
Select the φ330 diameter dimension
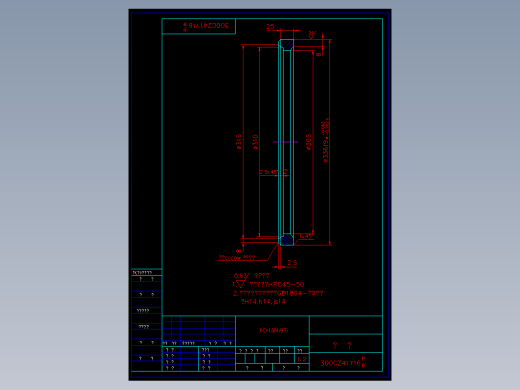(255, 142)
